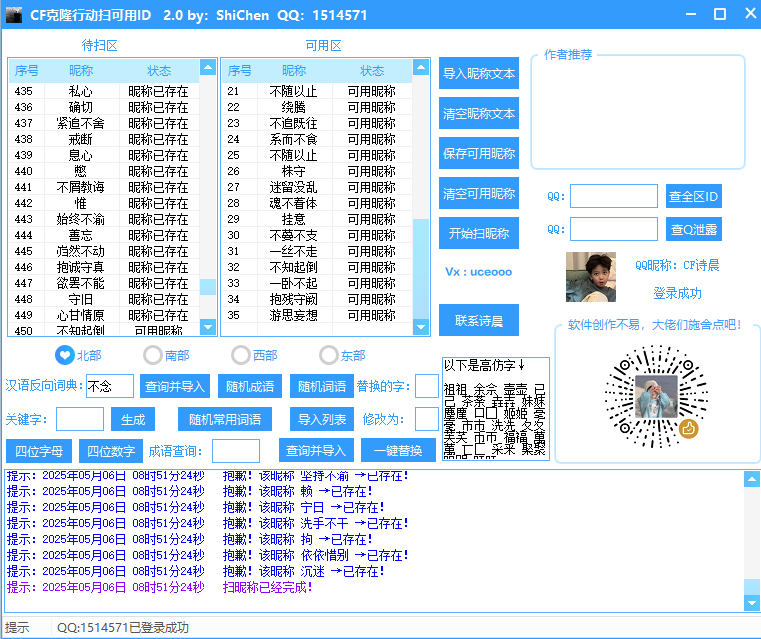Click 随机成语 button
The height and width of the screenshot is (639, 761).
tap(250, 386)
